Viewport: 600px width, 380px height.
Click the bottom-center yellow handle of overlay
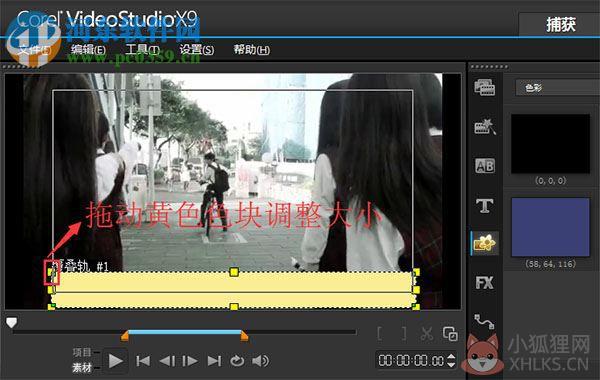[x=234, y=307]
